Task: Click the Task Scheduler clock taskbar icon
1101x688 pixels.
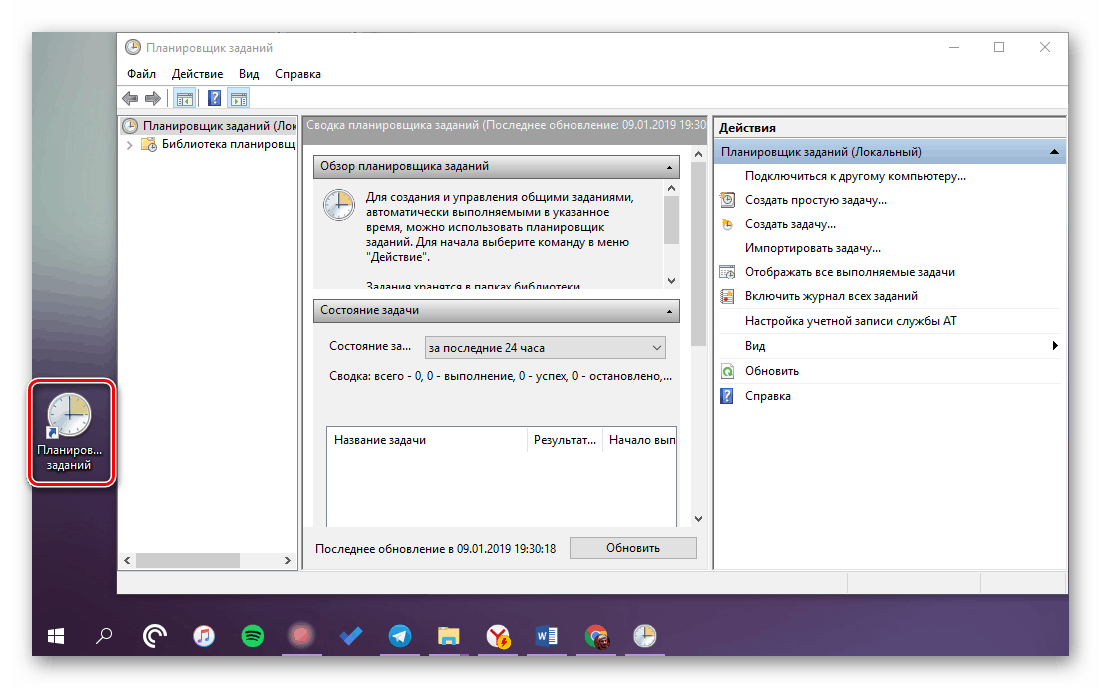Action: coord(645,637)
